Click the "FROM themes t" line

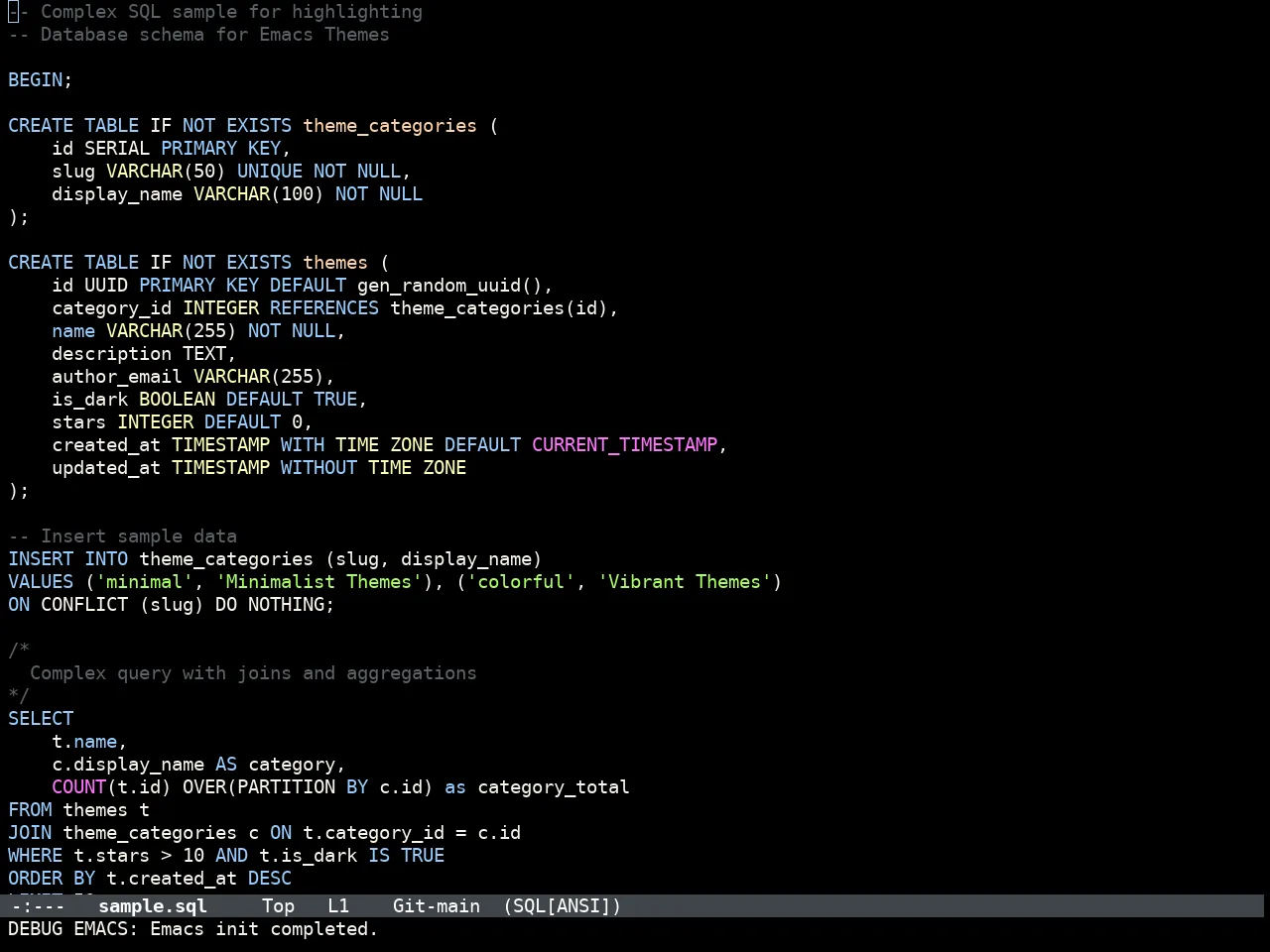pos(78,810)
